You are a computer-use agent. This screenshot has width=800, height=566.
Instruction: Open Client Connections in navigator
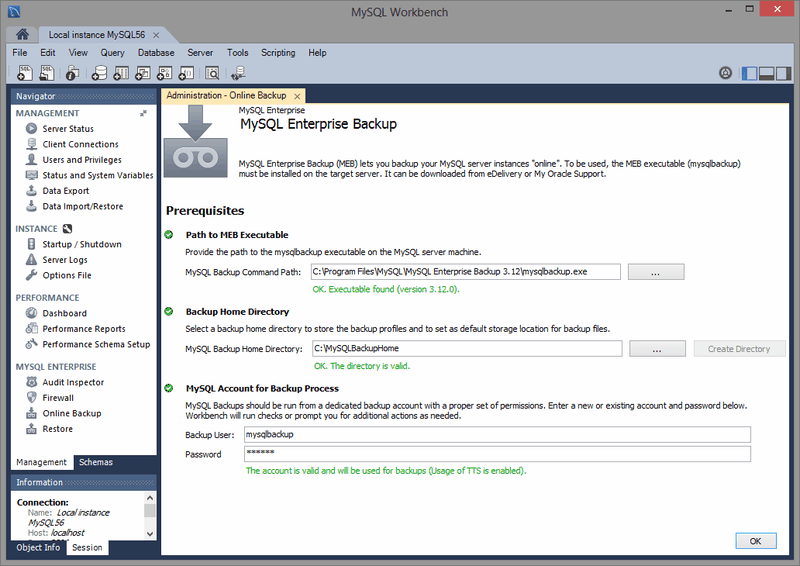click(80, 144)
